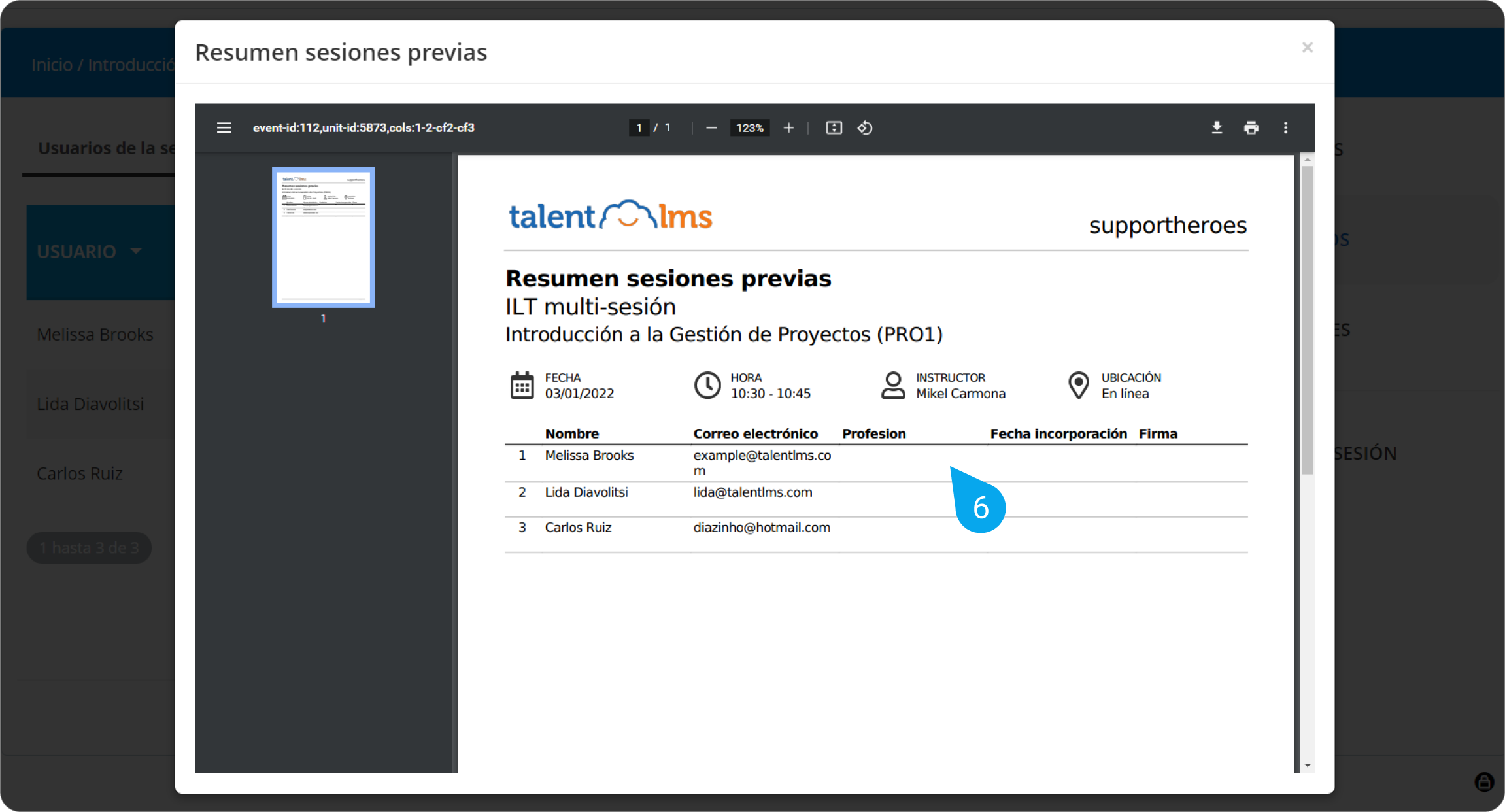1505x812 pixels.
Task: Click Inicio breadcrumb link in background
Action: 52,65
